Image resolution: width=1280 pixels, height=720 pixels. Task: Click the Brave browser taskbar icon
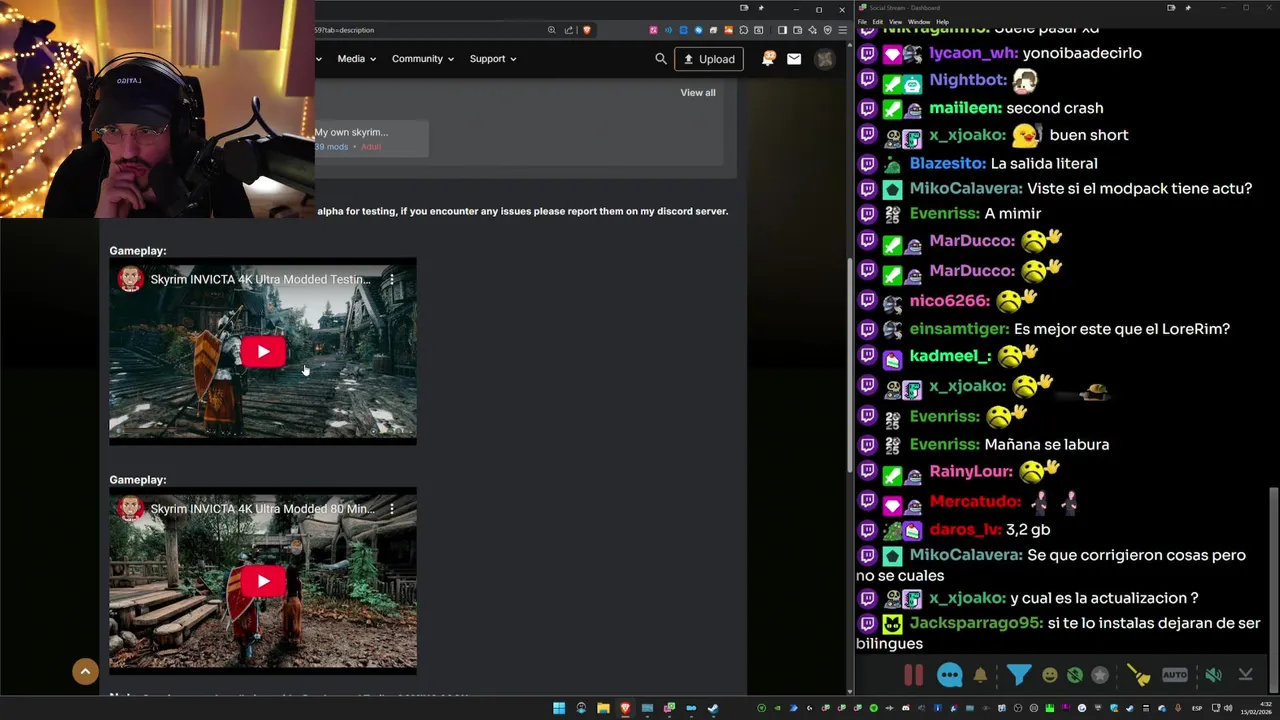pos(625,708)
